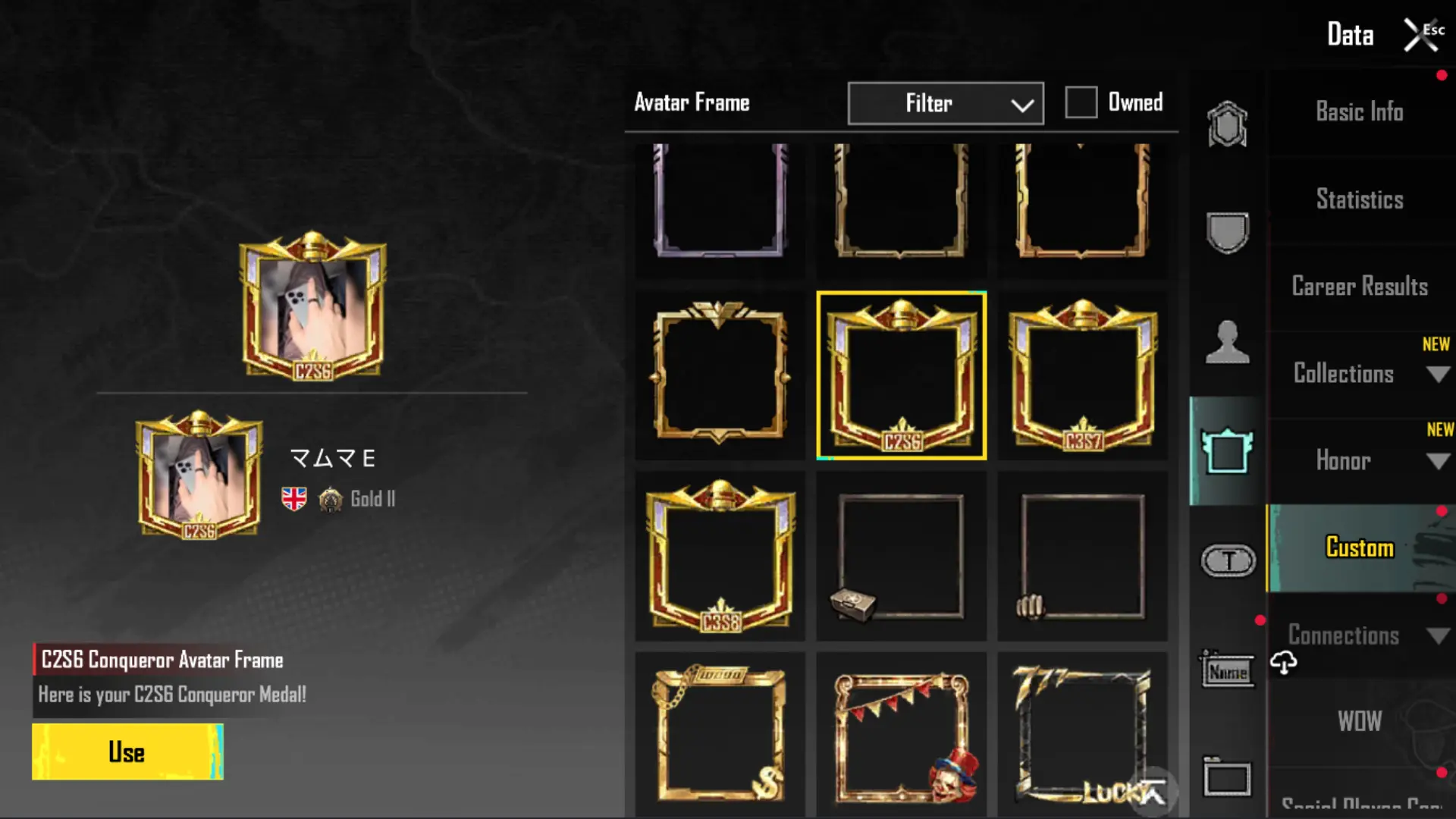Select the Name card category icon

click(1227, 670)
